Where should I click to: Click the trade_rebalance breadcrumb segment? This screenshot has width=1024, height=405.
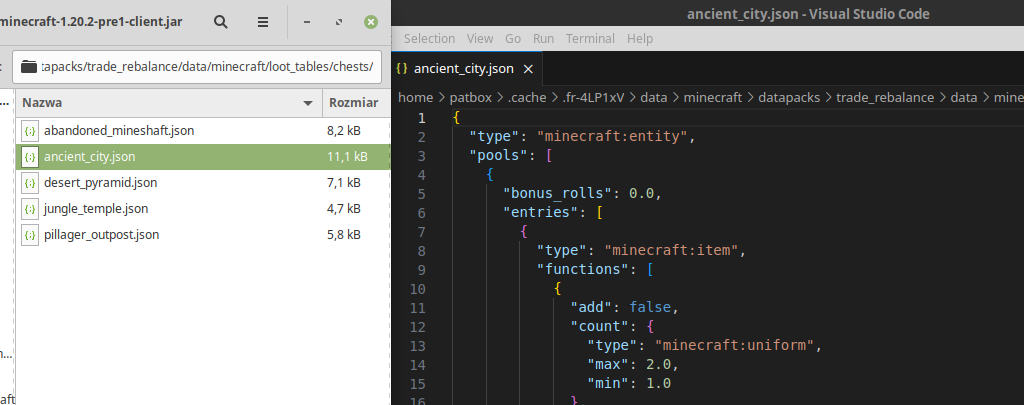(884, 97)
